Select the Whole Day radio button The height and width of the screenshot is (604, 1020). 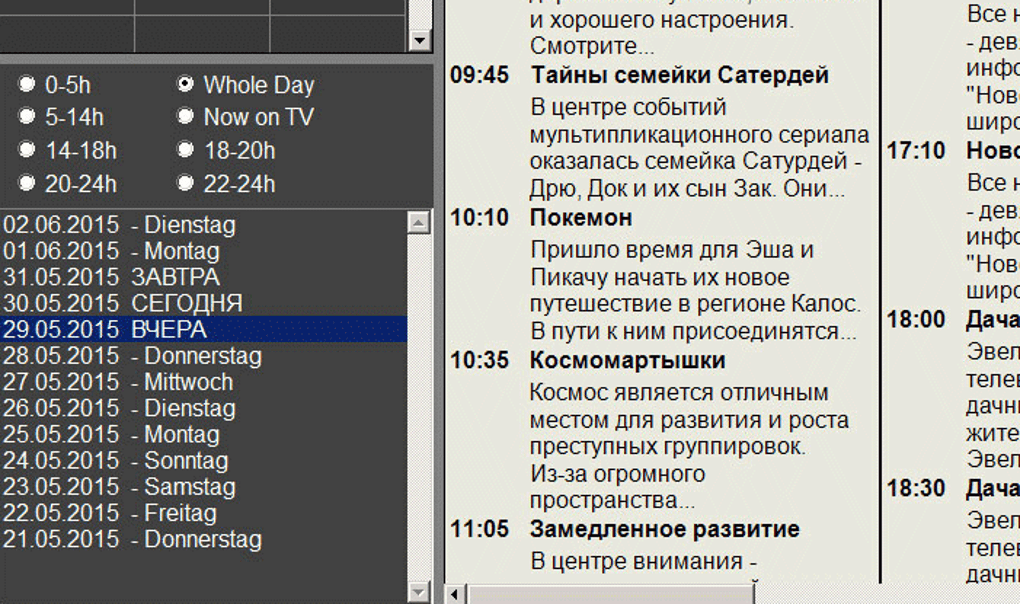pos(185,85)
